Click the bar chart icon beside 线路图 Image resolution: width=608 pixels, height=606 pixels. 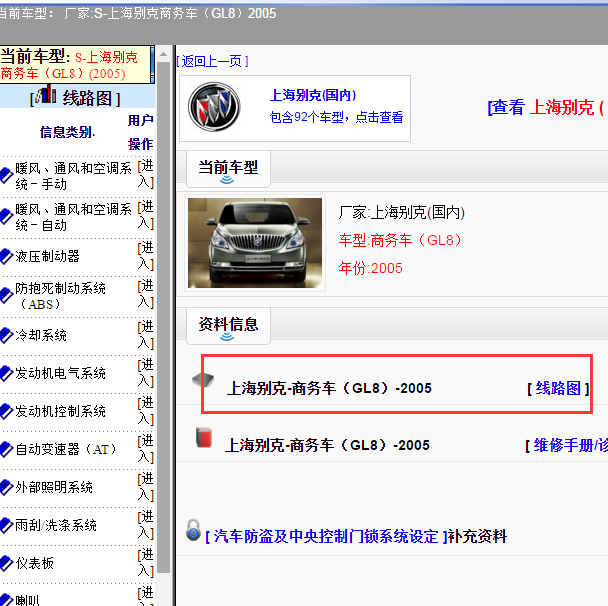click(x=47, y=94)
